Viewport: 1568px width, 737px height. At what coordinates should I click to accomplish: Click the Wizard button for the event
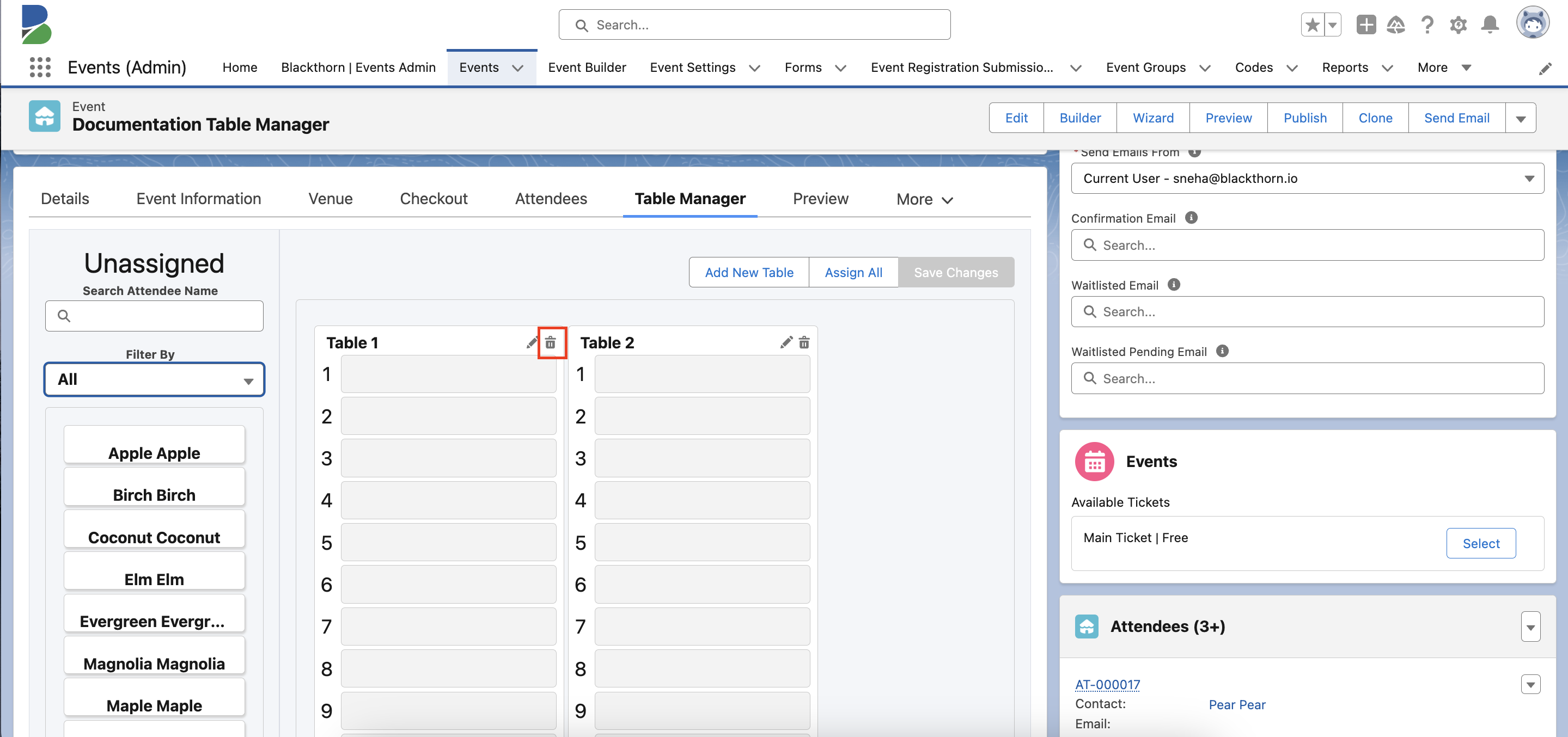pos(1153,117)
